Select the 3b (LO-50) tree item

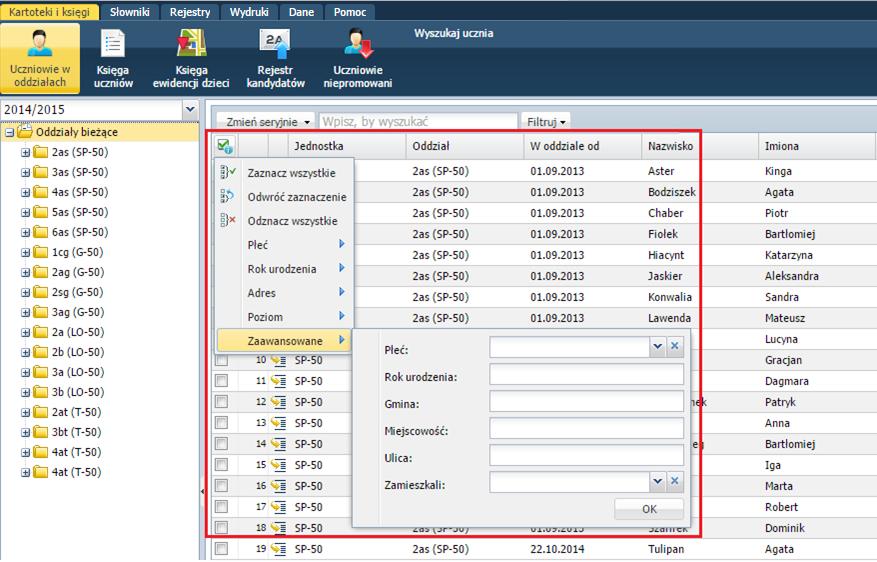coord(78,392)
